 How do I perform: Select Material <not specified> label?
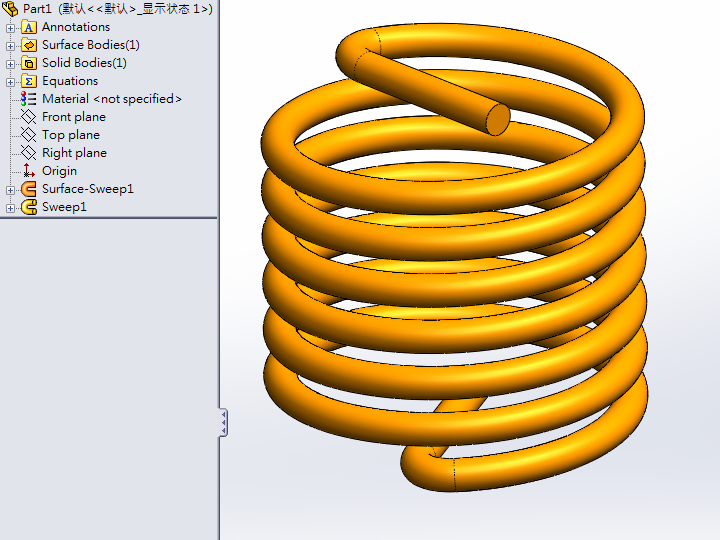coord(112,99)
